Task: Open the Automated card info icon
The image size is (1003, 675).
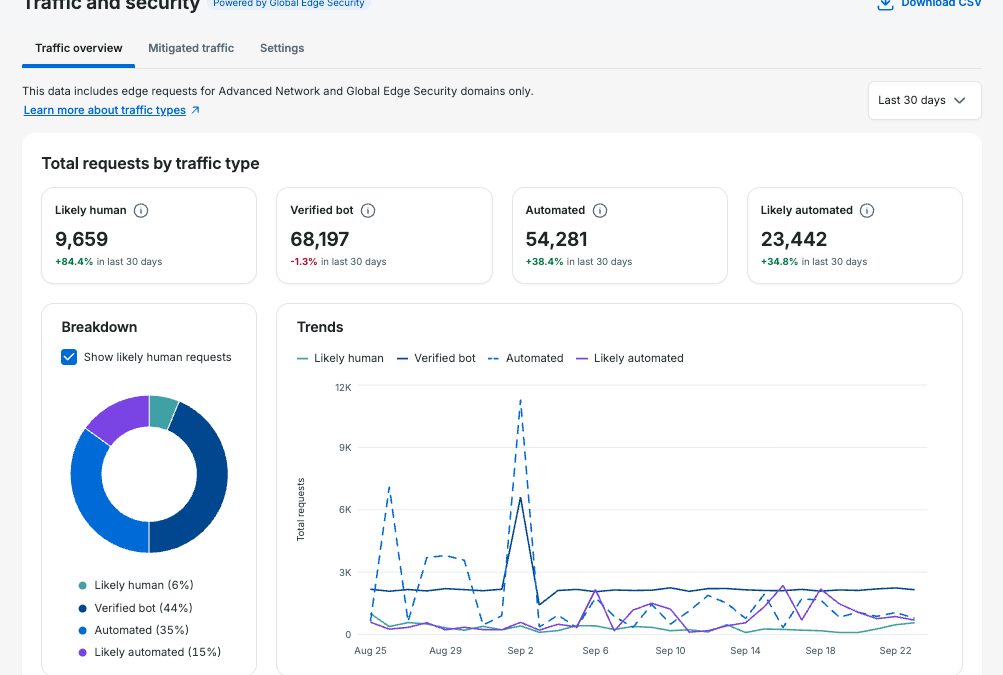Action: (600, 210)
